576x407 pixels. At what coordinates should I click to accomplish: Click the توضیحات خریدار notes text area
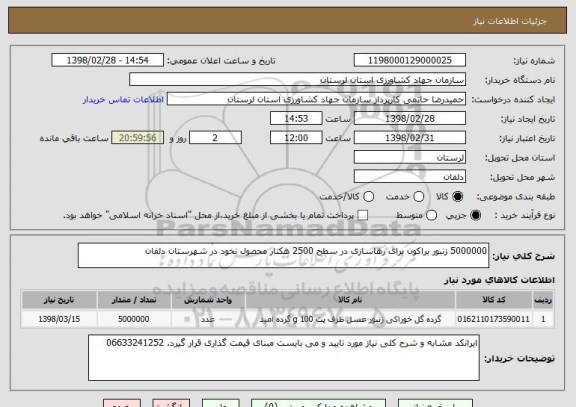pos(284,357)
